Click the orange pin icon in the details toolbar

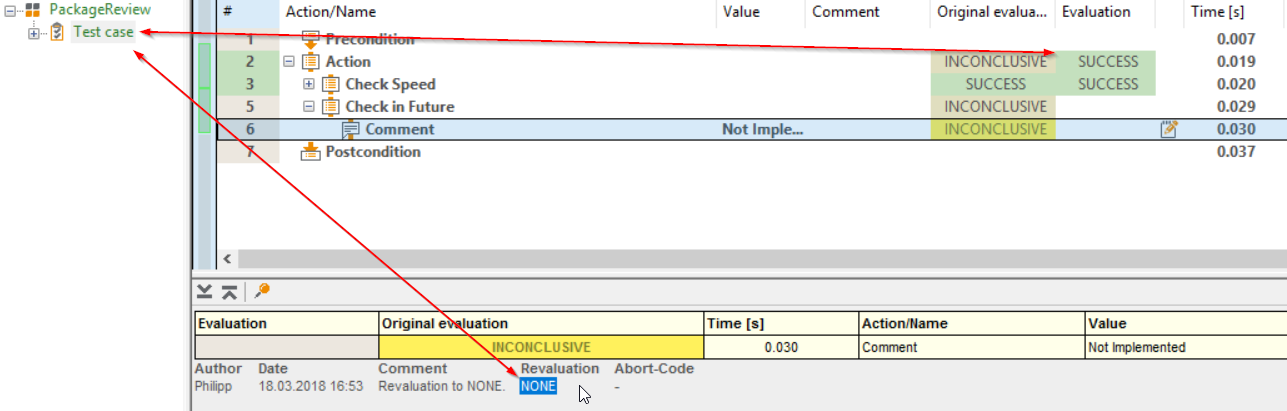point(262,291)
